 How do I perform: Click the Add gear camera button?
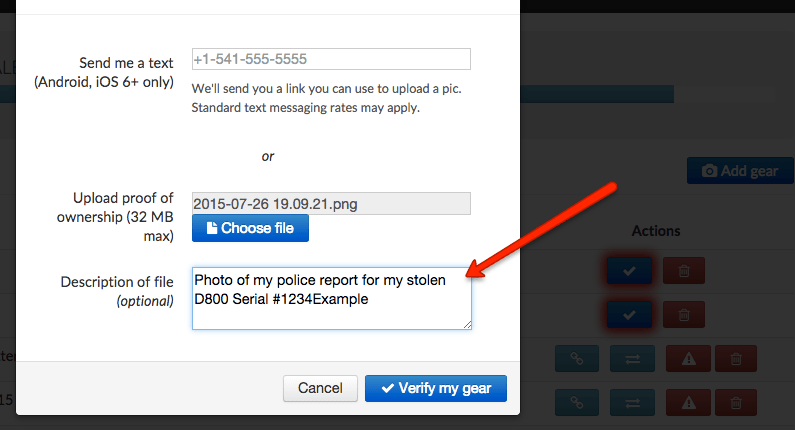740,171
